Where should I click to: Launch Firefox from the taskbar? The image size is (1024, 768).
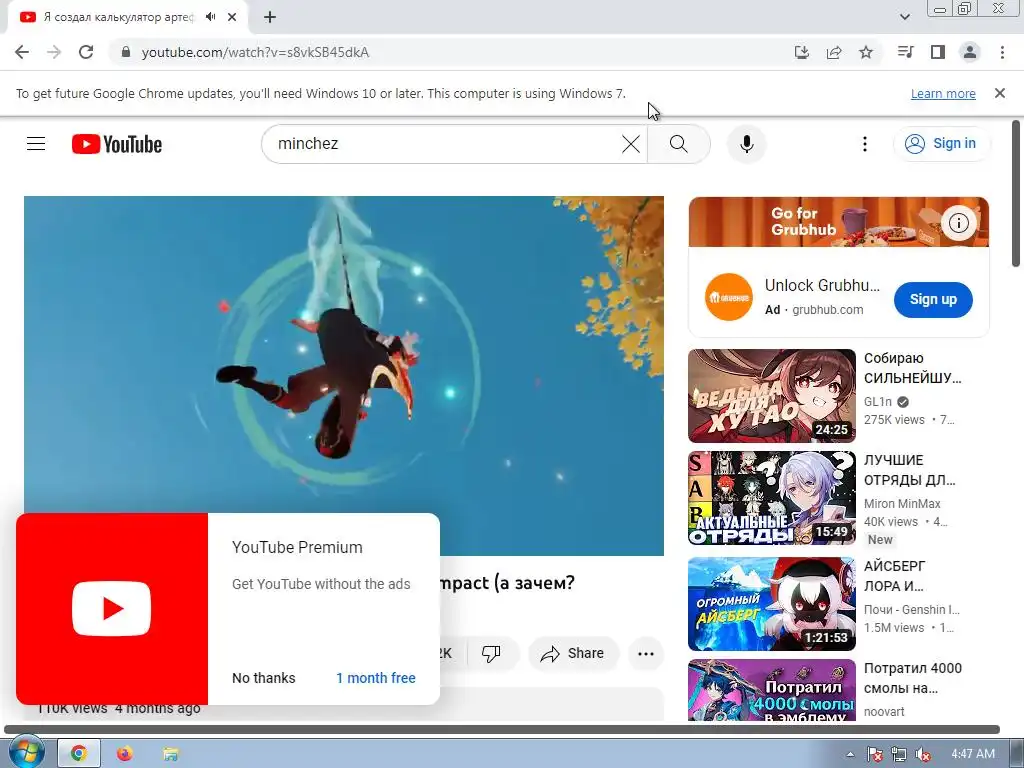click(124, 753)
